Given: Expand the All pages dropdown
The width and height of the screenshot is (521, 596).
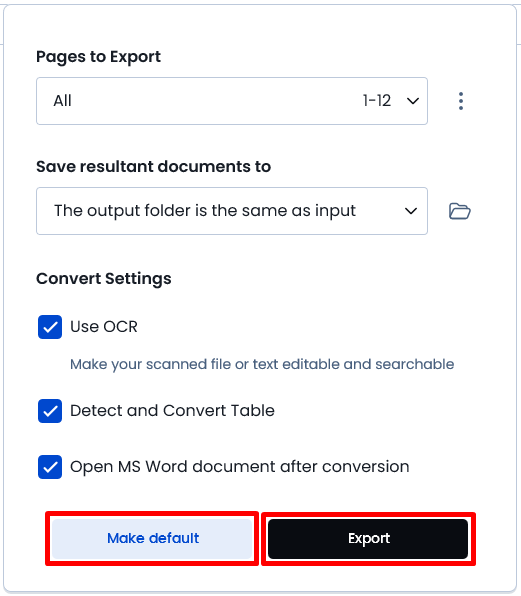Looking at the screenshot, I should coord(232,101).
